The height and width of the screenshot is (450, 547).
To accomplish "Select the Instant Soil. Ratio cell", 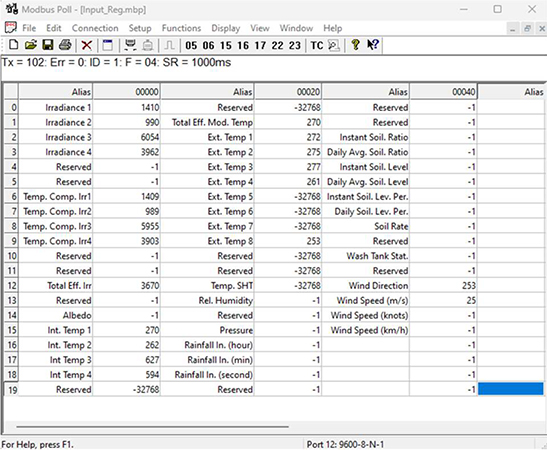I will [366, 137].
